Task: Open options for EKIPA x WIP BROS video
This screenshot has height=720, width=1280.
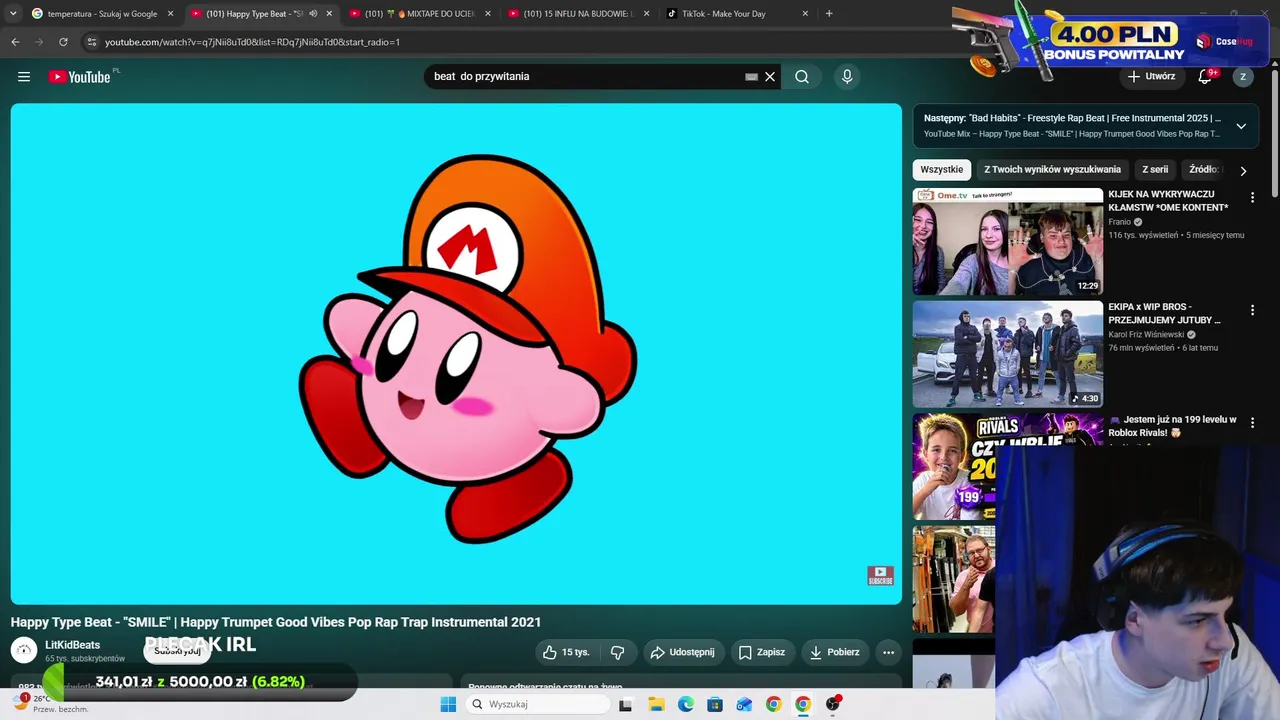Action: [x=1252, y=311]
